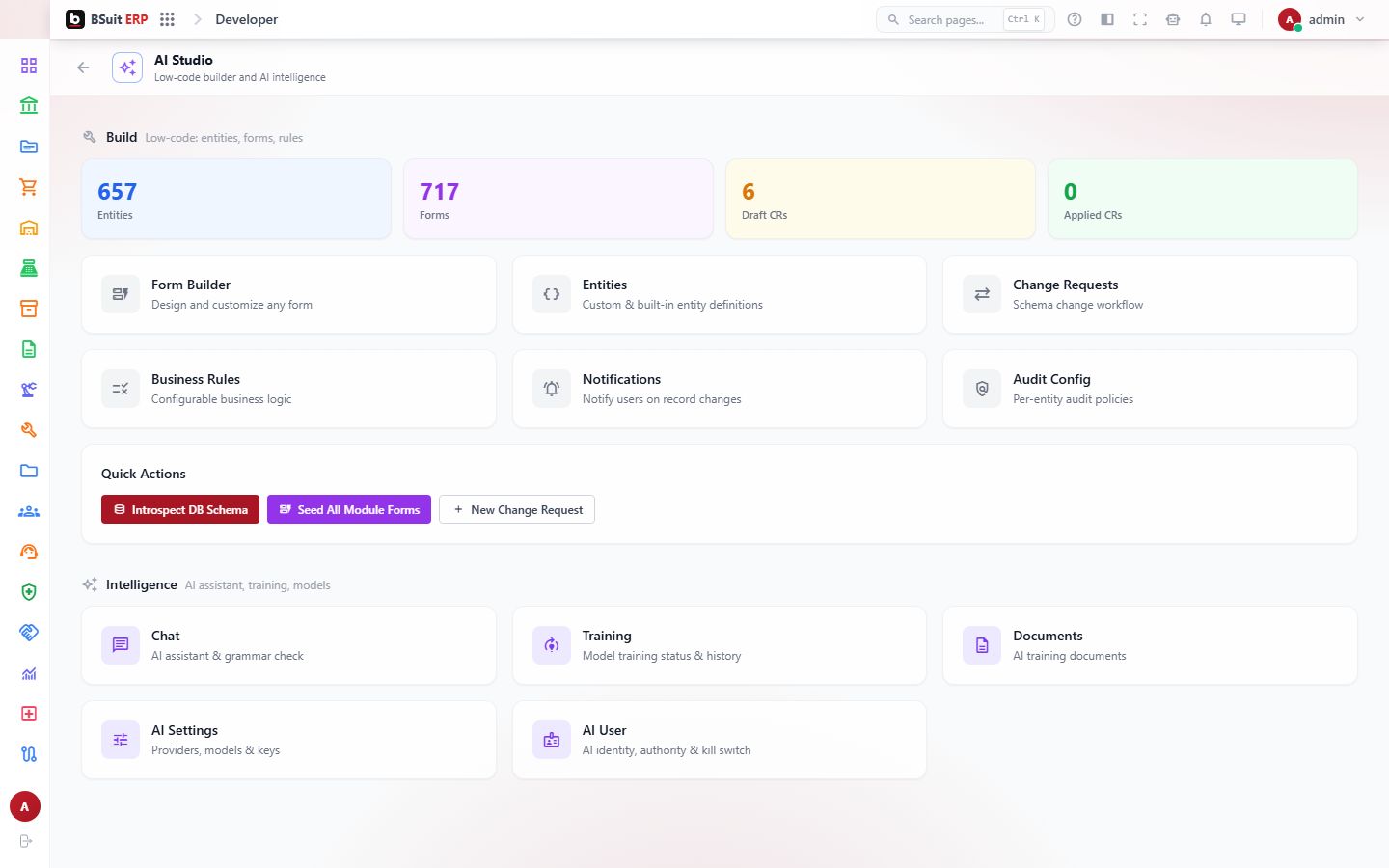The width and height of the screenshot is (1389, 868).
Task: Toggle fullscreen mode icon
Action: coord(1140,19)
